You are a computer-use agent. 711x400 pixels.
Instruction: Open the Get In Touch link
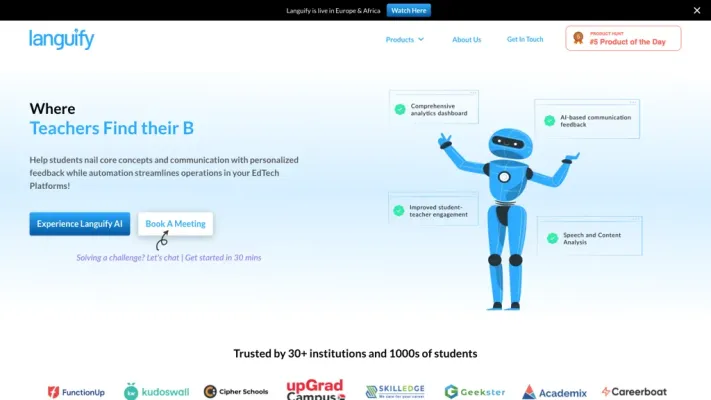[x=525, y=40]
